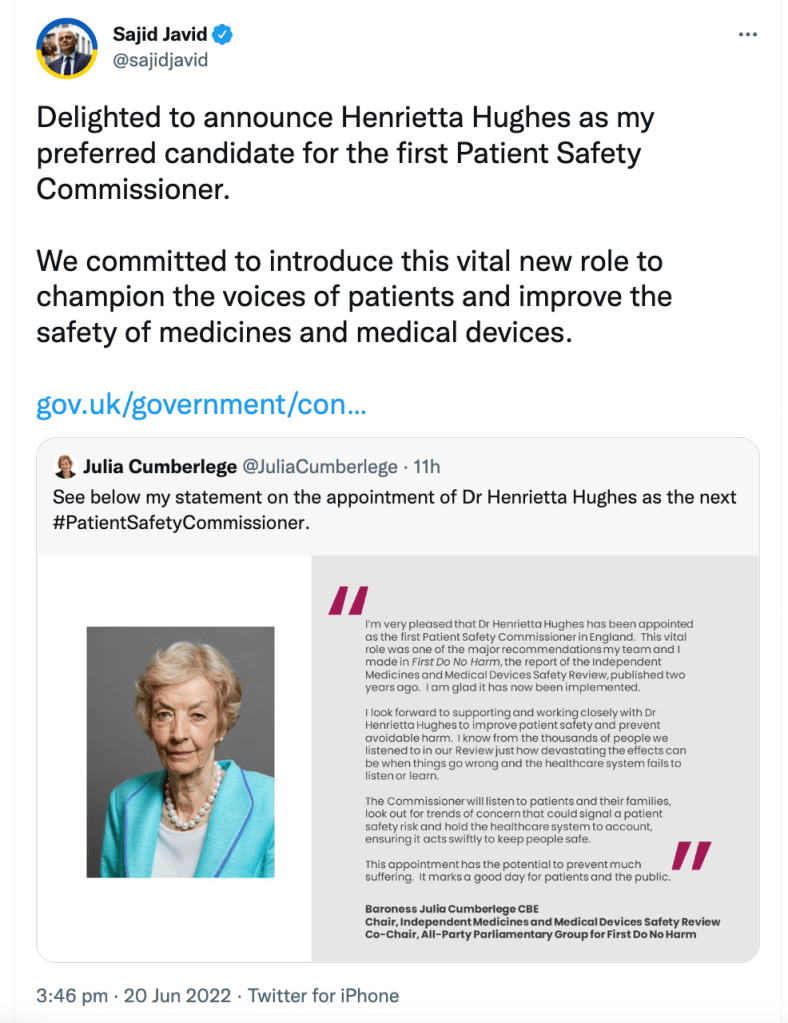Viewport: 788px width, 1023px height.
Task: Click the blue verified badge
Action: pyautogui.click(x=224, y=36)
